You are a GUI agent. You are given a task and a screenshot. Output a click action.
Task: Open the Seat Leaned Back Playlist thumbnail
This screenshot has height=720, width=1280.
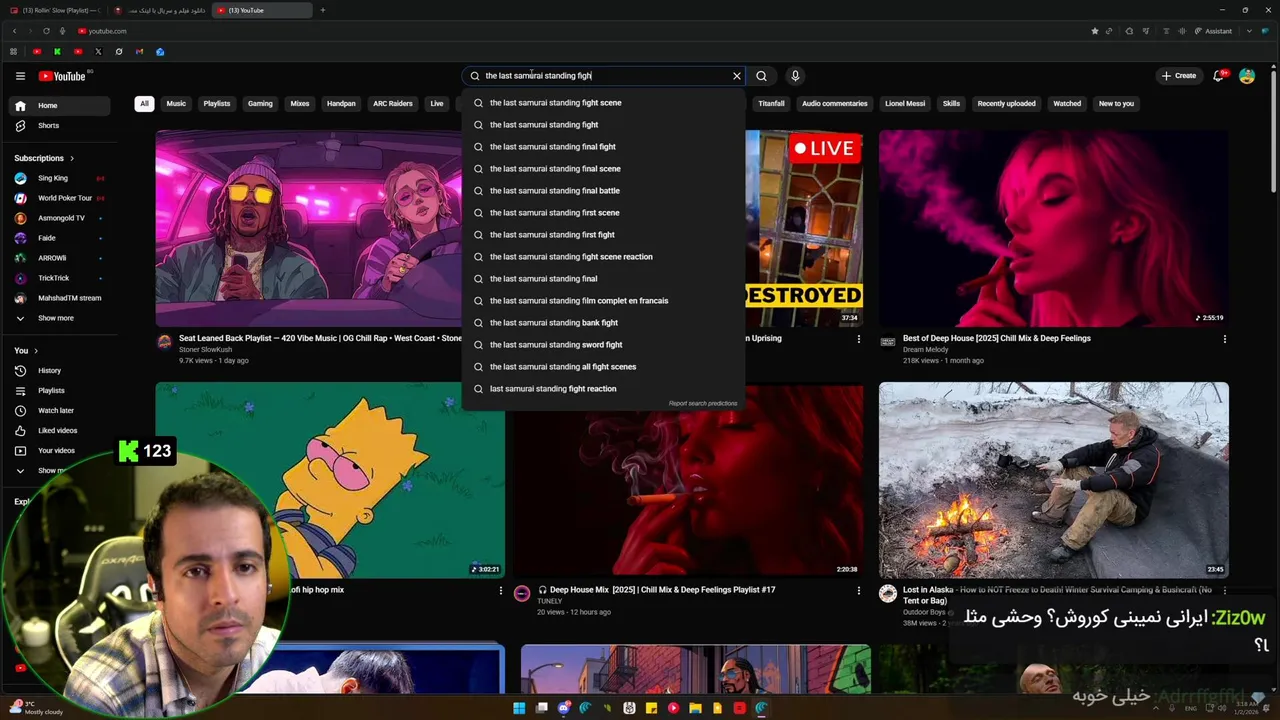click(309, 228)
